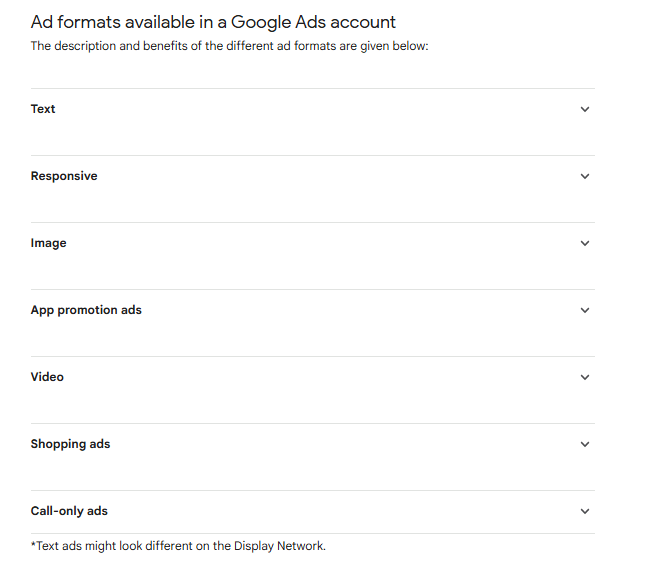The width and height of the screenshot is (661, 567).
Task: Expand the Responsive section label
Action: coord(64,176)
